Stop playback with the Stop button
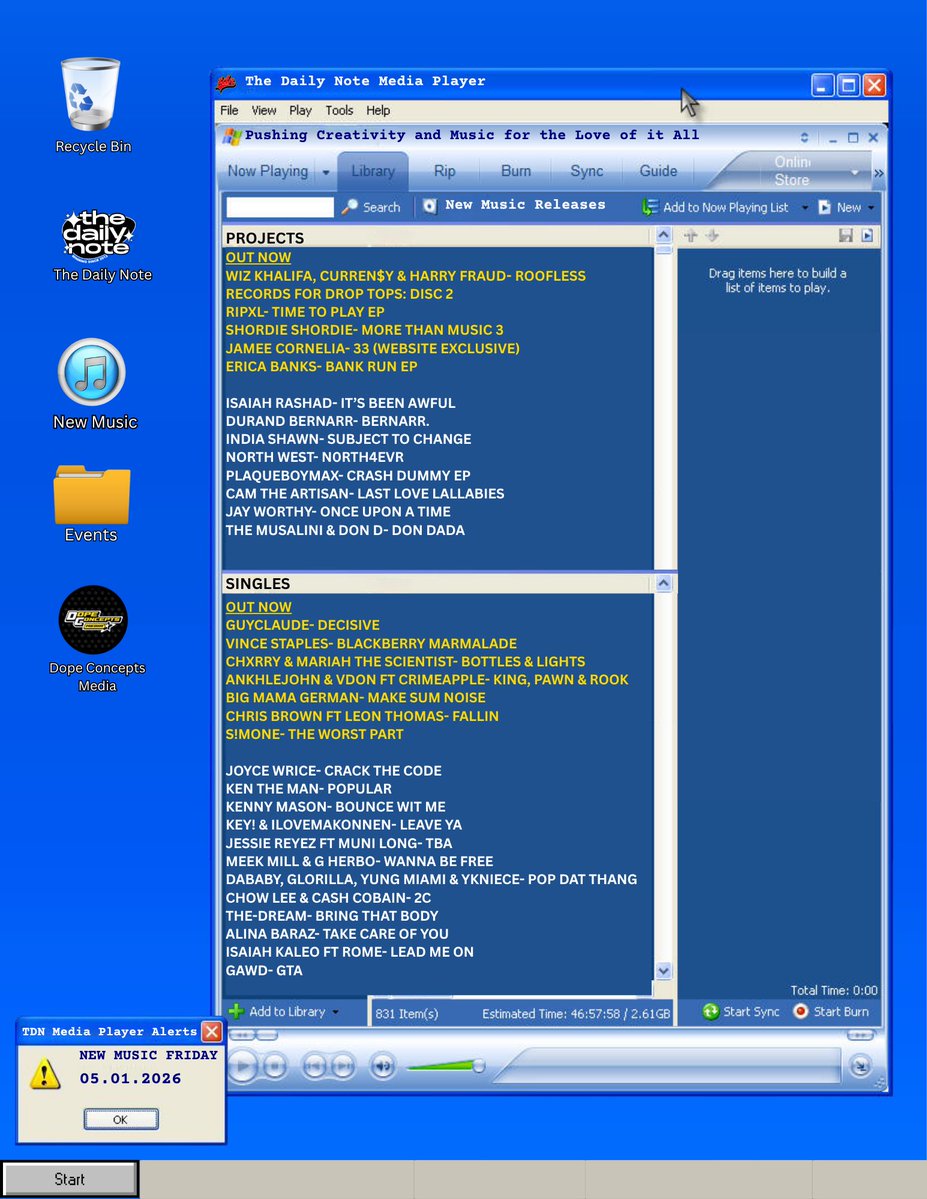The height and width of the screenshot is (1199, 927). (x=275, y=1065)
